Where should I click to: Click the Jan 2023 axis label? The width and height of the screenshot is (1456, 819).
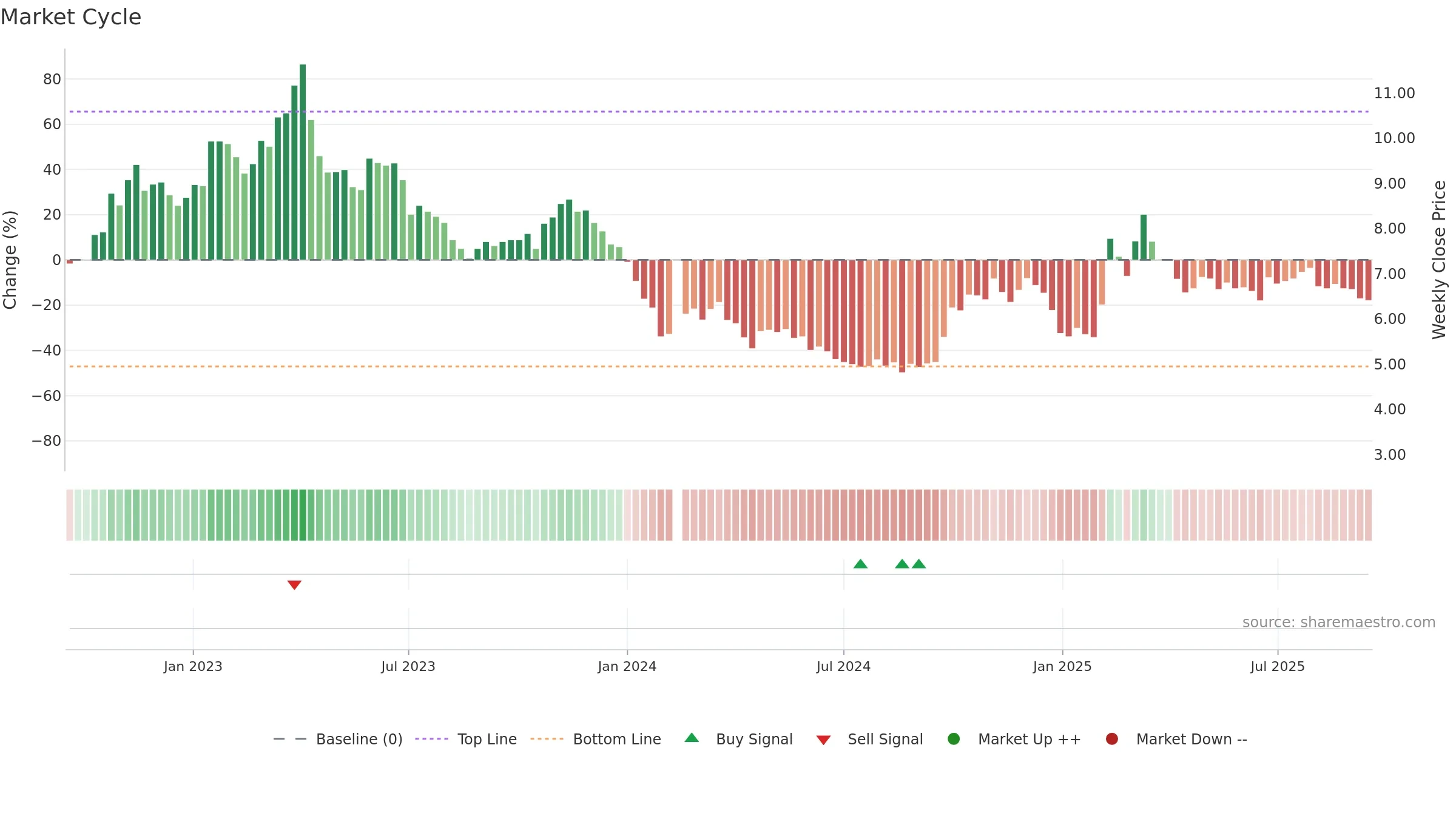click(x=193, y=666)
